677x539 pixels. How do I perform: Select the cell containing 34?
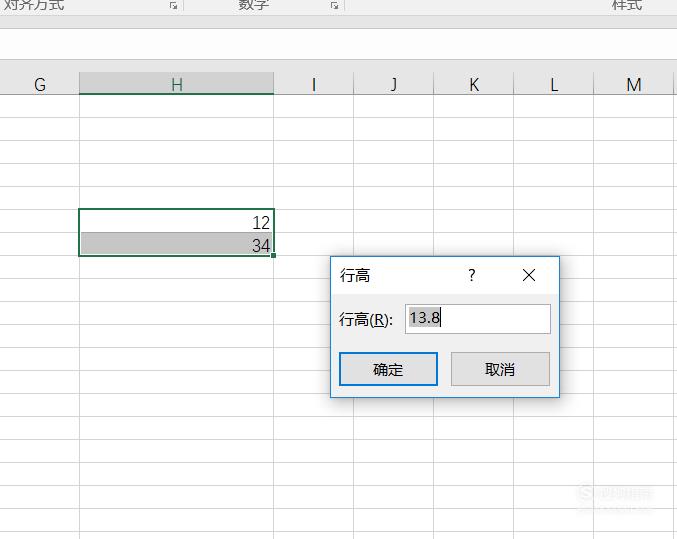(x=177, y=244)
